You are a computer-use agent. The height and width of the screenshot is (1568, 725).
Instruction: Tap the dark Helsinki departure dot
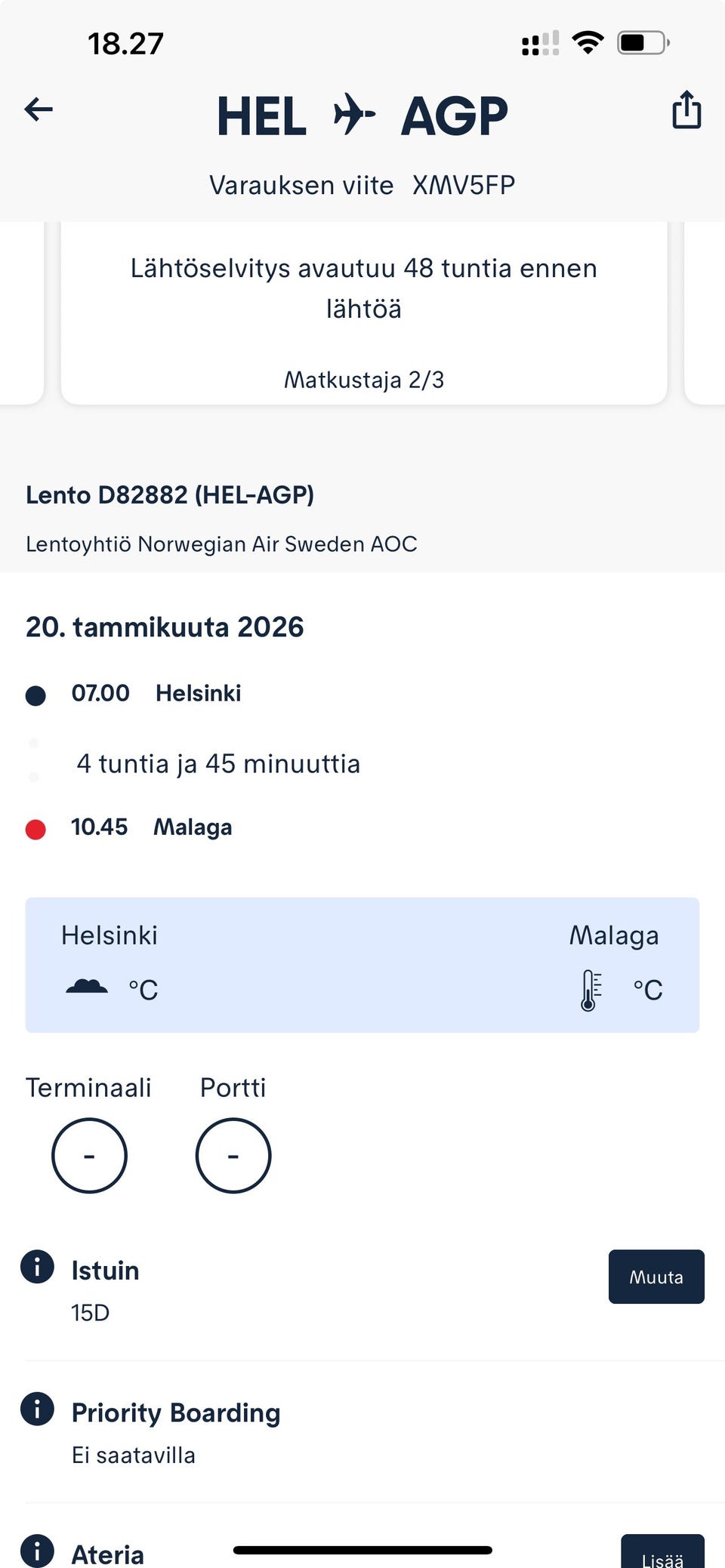click(x=35, y=695)
